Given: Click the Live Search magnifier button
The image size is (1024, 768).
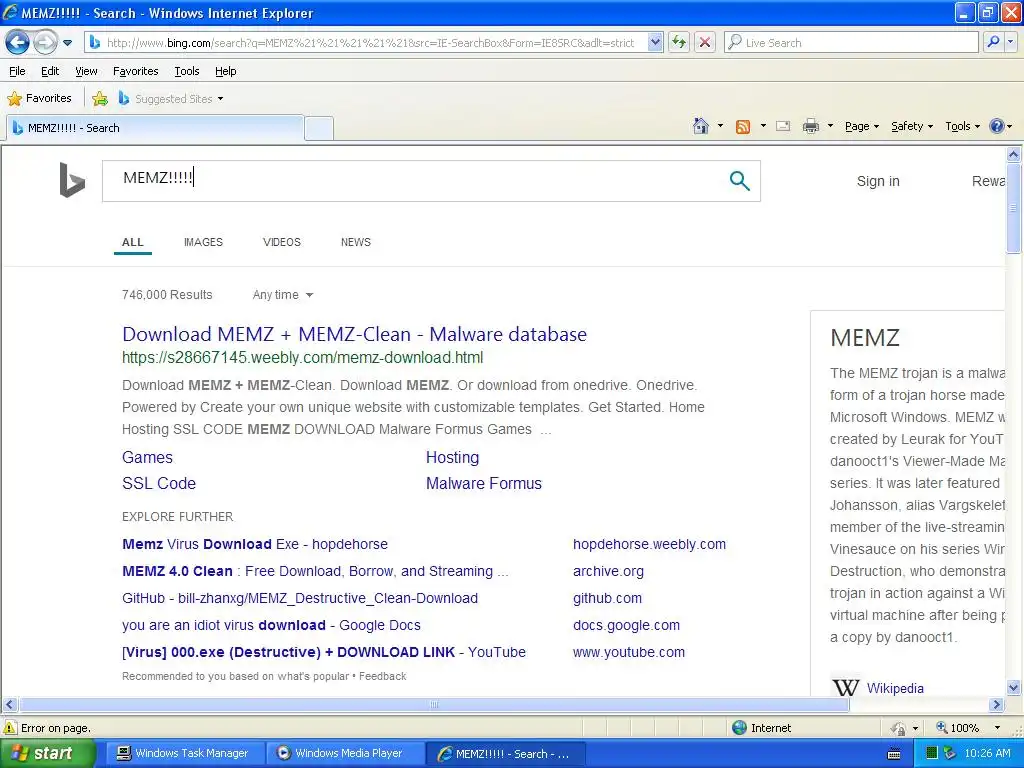Looking at the screenshot, I should (x=993, y=43).
